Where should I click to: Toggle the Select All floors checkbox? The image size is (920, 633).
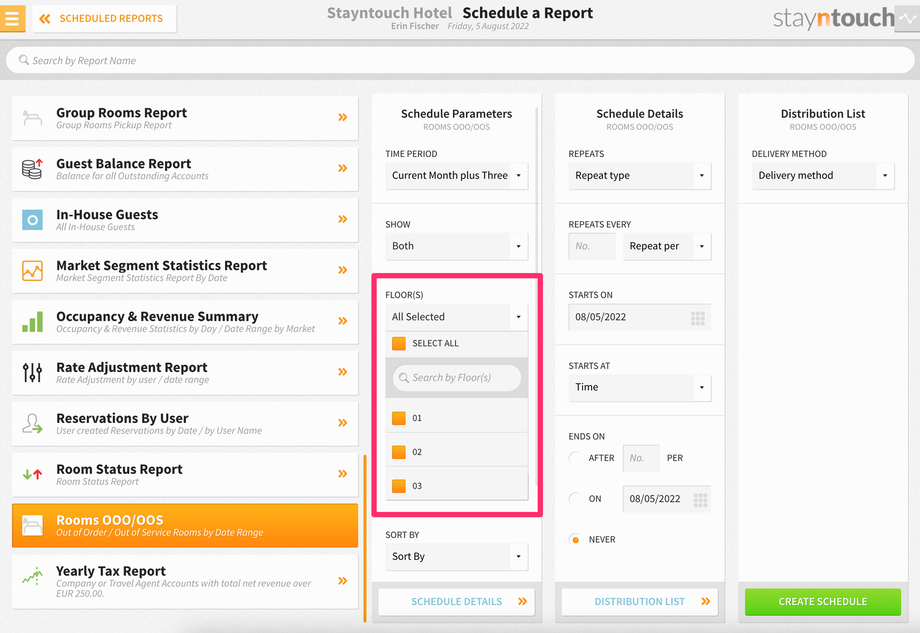(399, 343)
